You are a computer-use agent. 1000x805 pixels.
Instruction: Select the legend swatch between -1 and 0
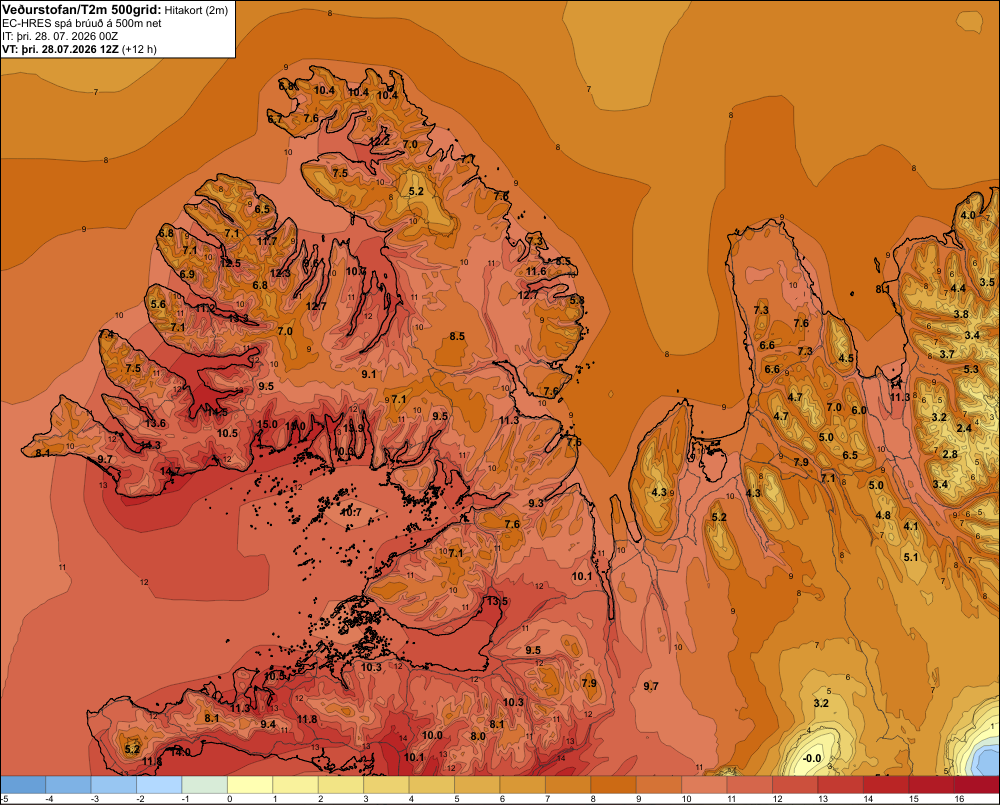[205, 785]
